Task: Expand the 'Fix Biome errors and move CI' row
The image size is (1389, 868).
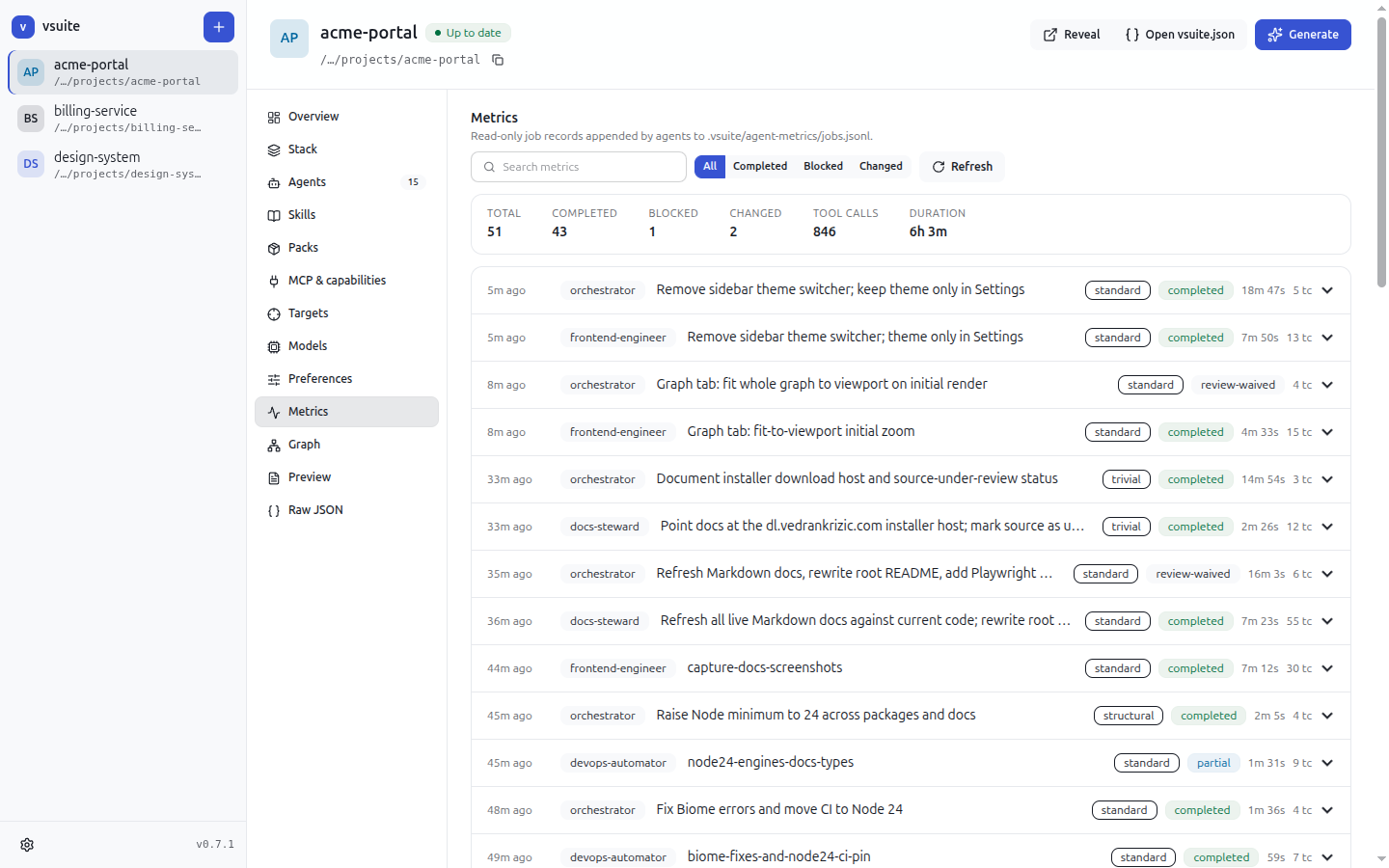Action: pos(1327,810)
